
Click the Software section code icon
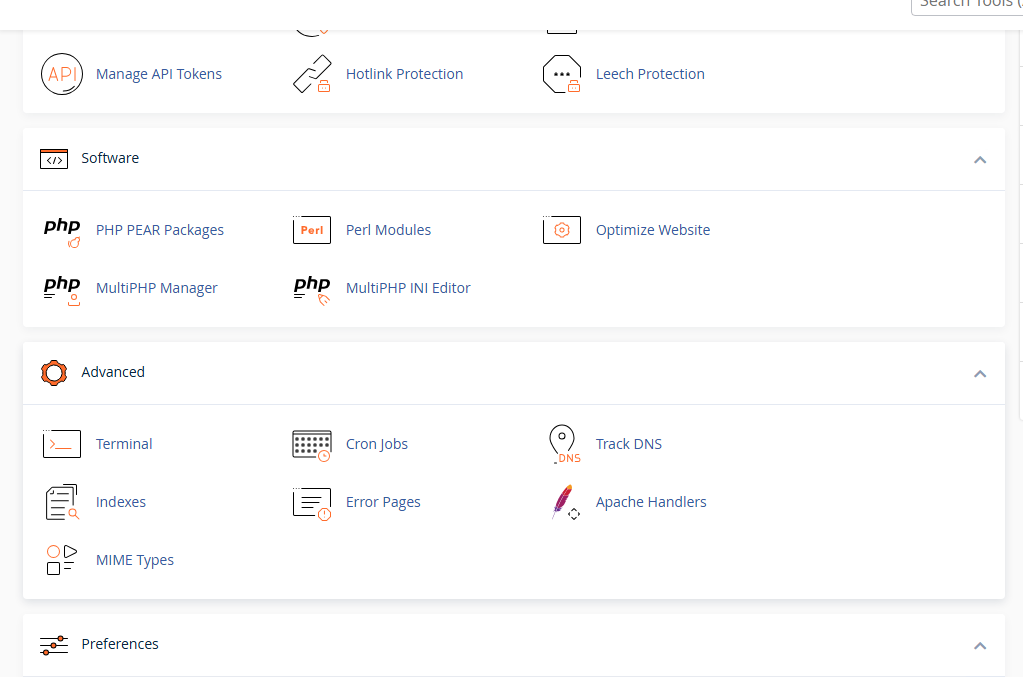(54, 158)
